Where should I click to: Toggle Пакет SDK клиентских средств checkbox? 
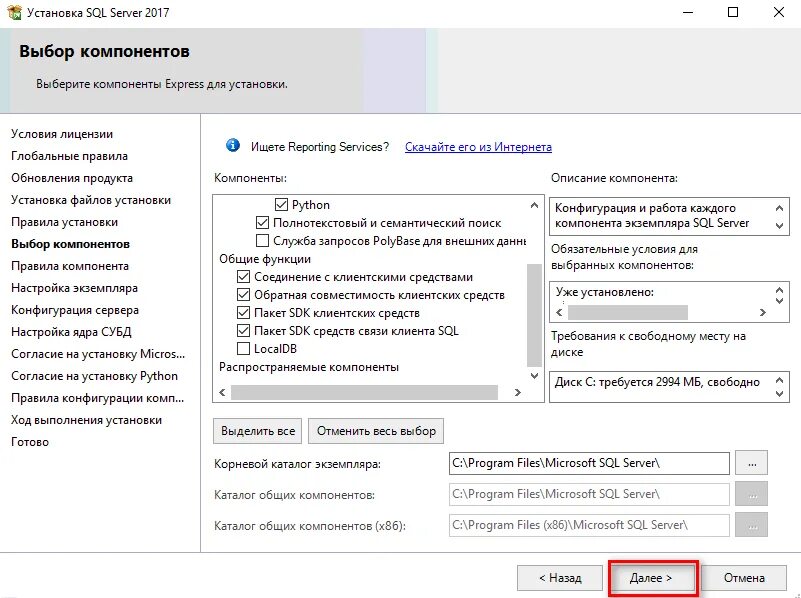click(243, 313)
